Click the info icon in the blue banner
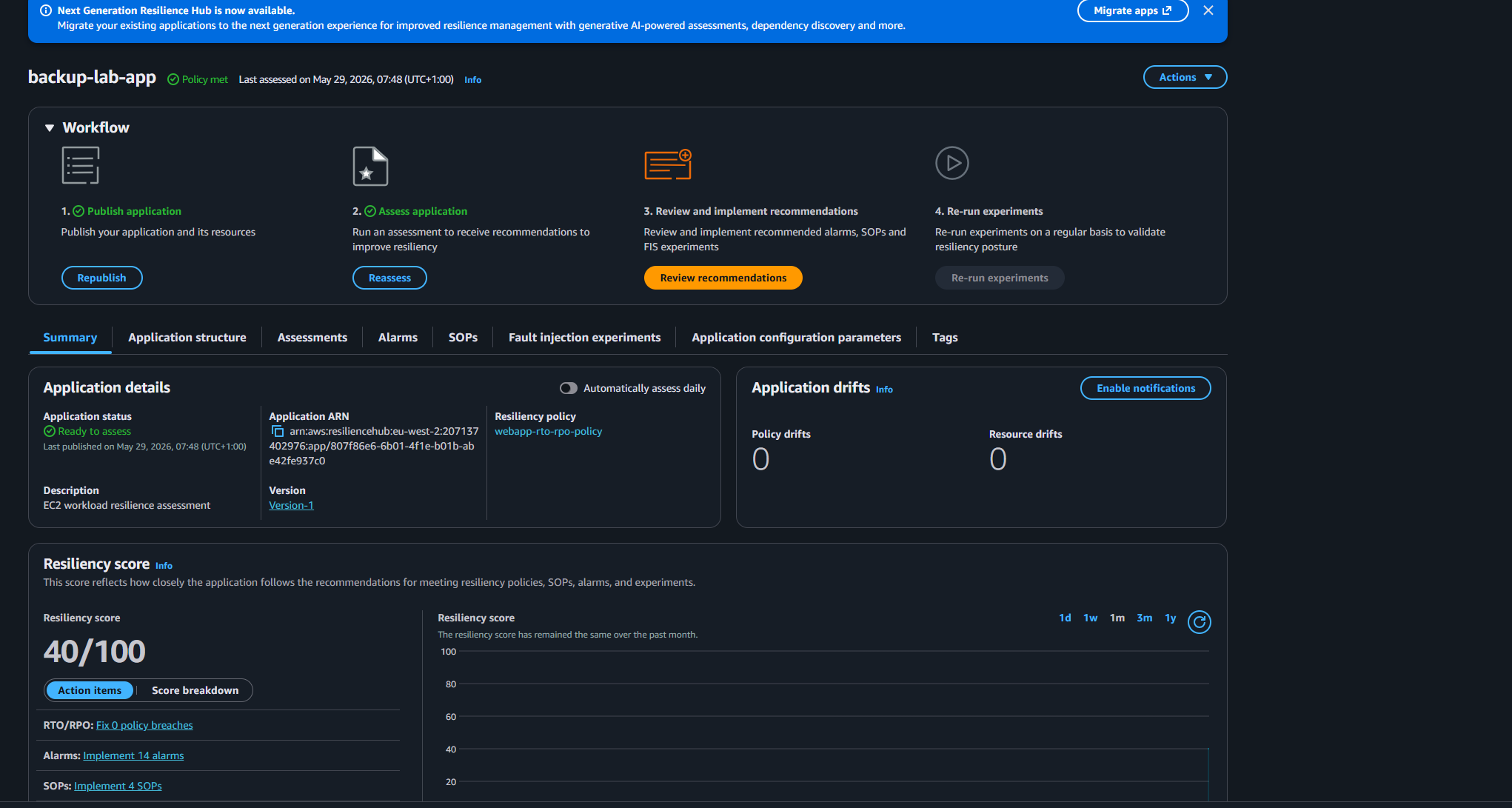This screenshot has width=1512, height=808. [45, 10]
